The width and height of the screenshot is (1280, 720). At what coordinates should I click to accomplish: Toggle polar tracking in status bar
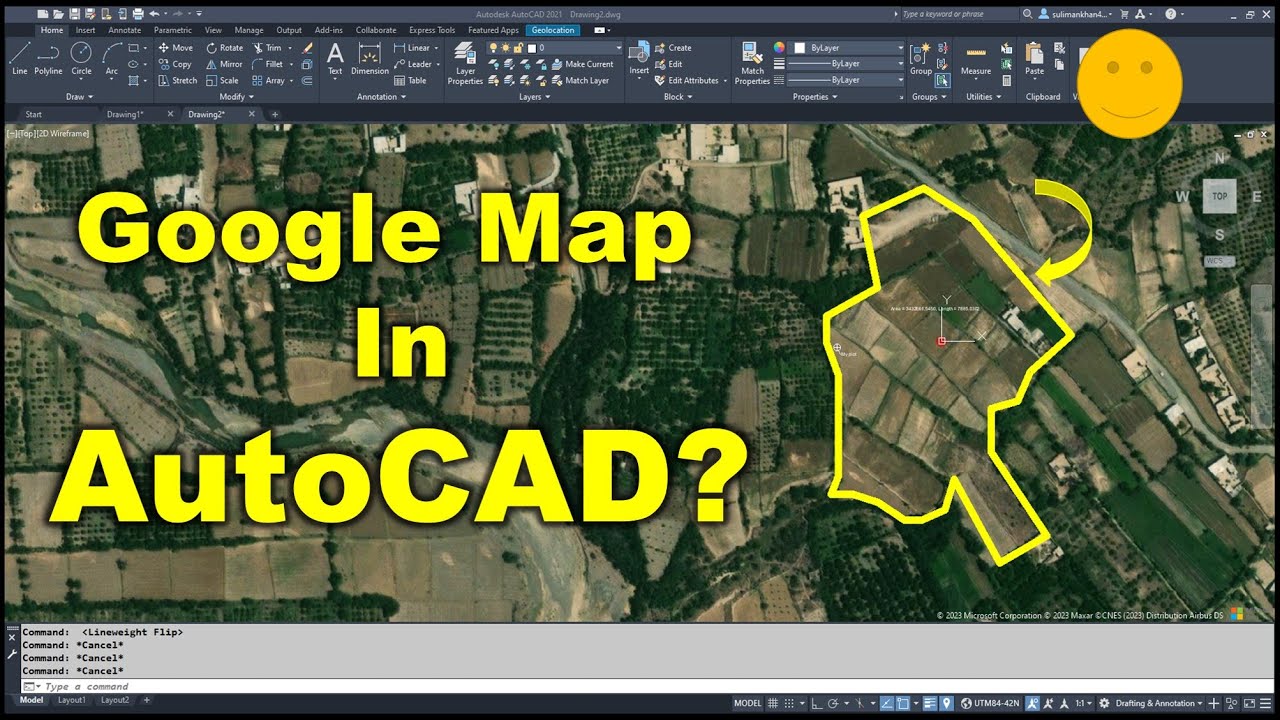(x=832, y=703)
